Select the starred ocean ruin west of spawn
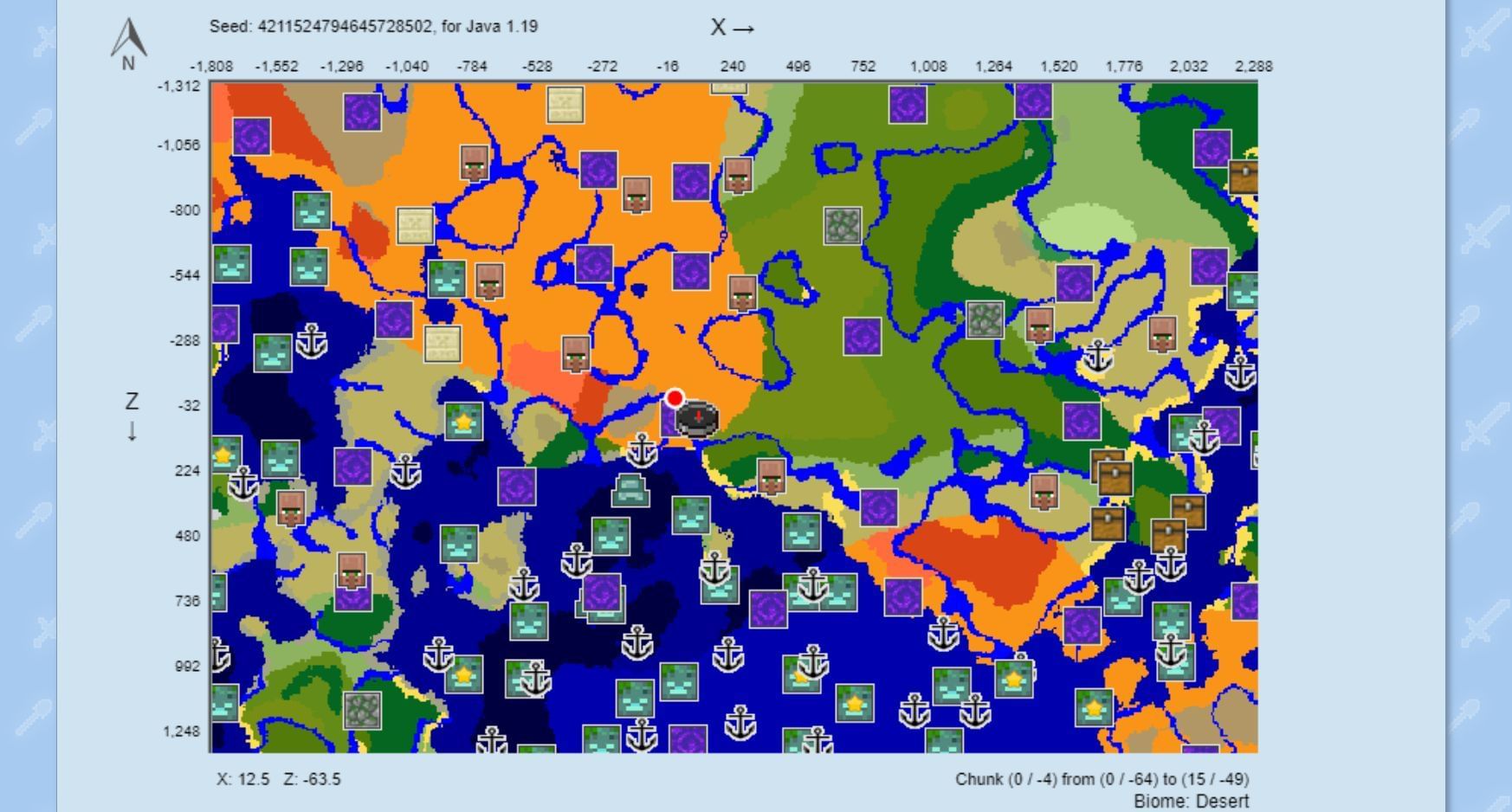1512x812 pixels. click(463, 422)
